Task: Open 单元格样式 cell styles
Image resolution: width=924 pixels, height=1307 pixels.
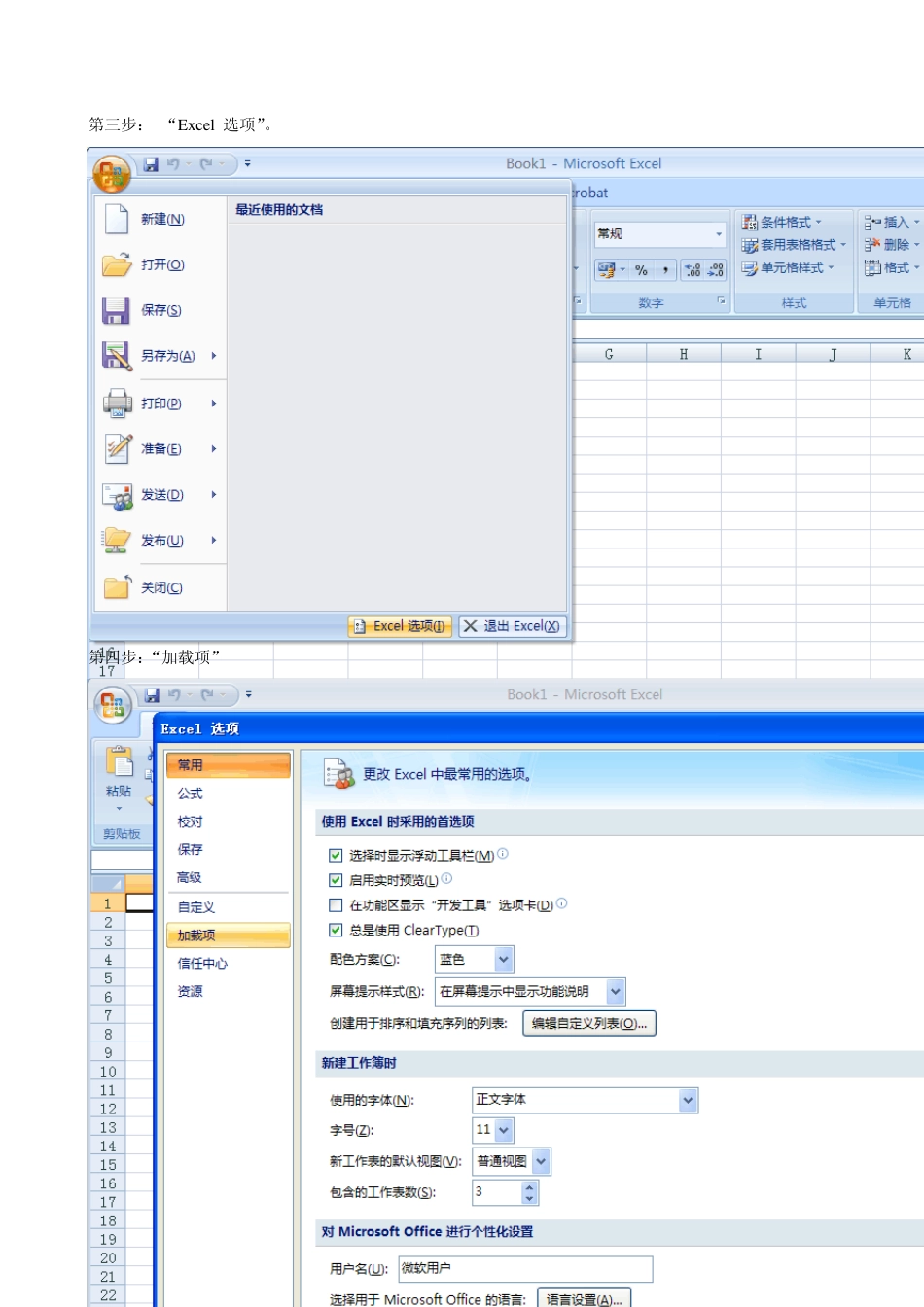Action: 788,267
